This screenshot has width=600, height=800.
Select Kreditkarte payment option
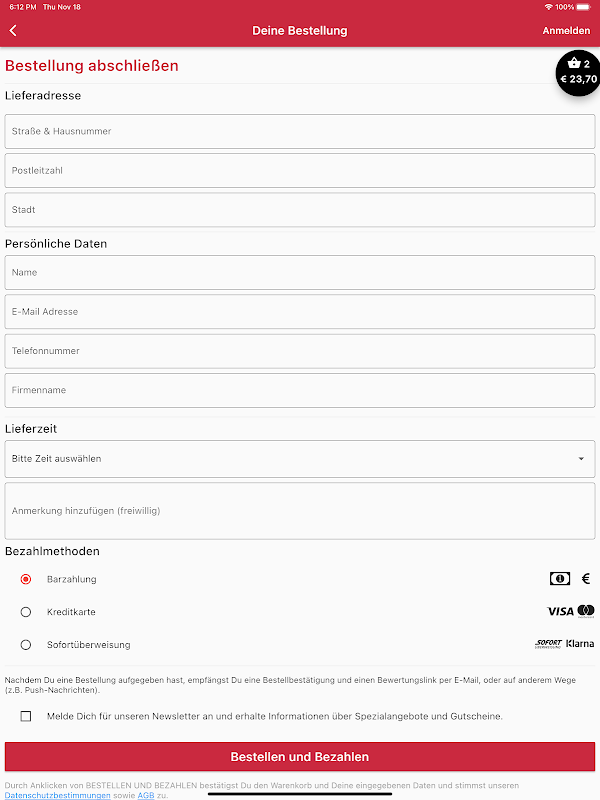click(x=26, y=612)
